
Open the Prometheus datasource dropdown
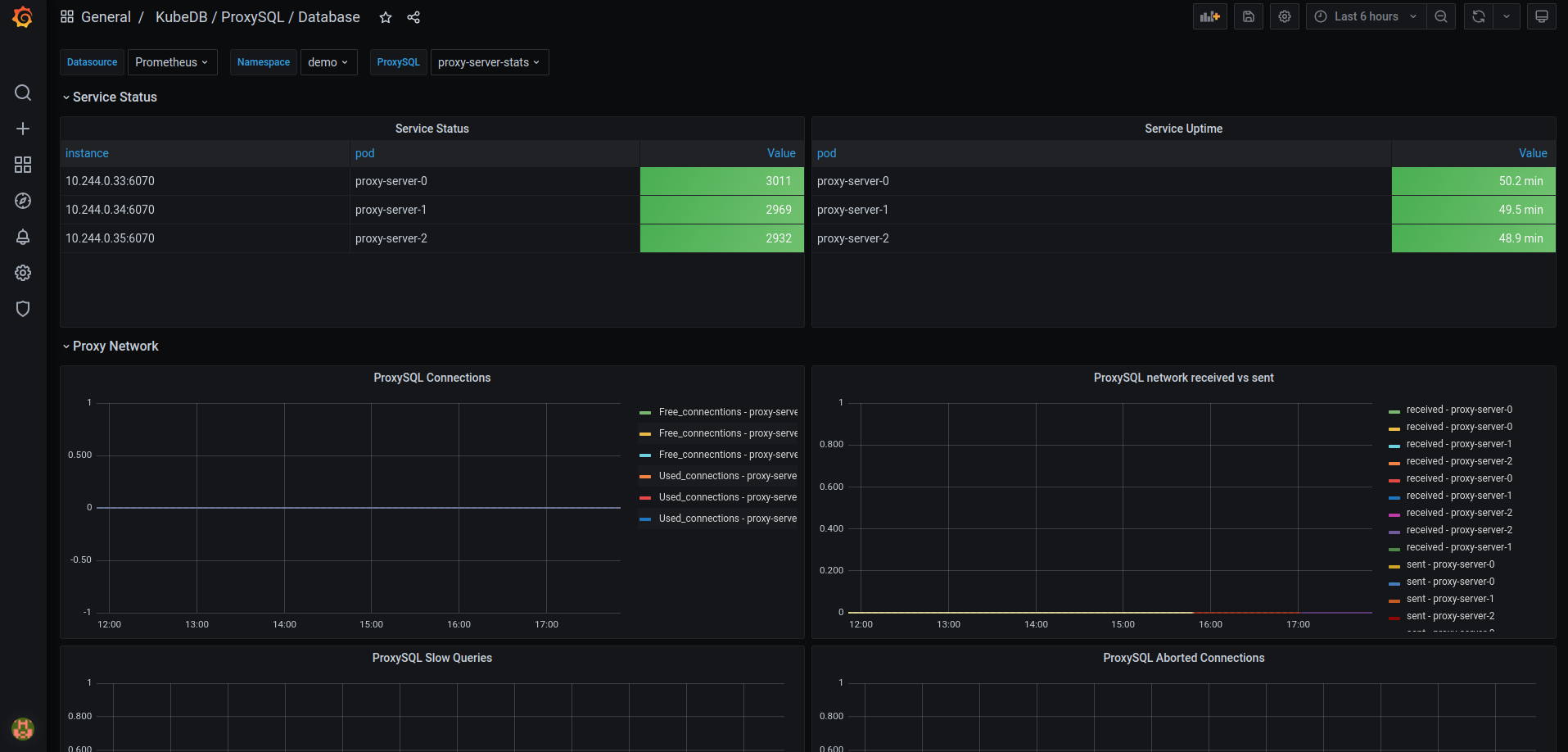point(172,62)
